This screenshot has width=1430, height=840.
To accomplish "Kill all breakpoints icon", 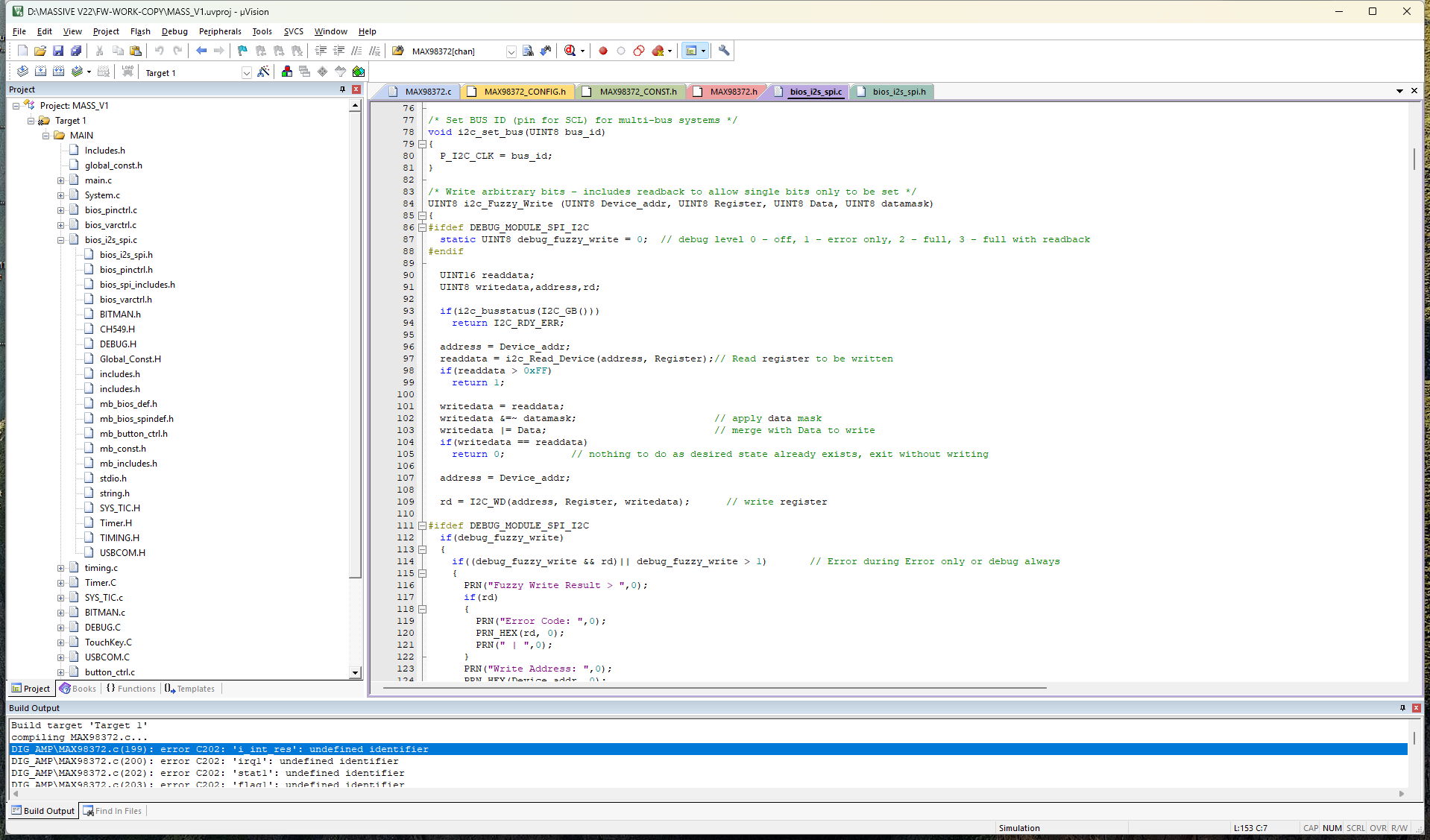I will coord(658,51).
